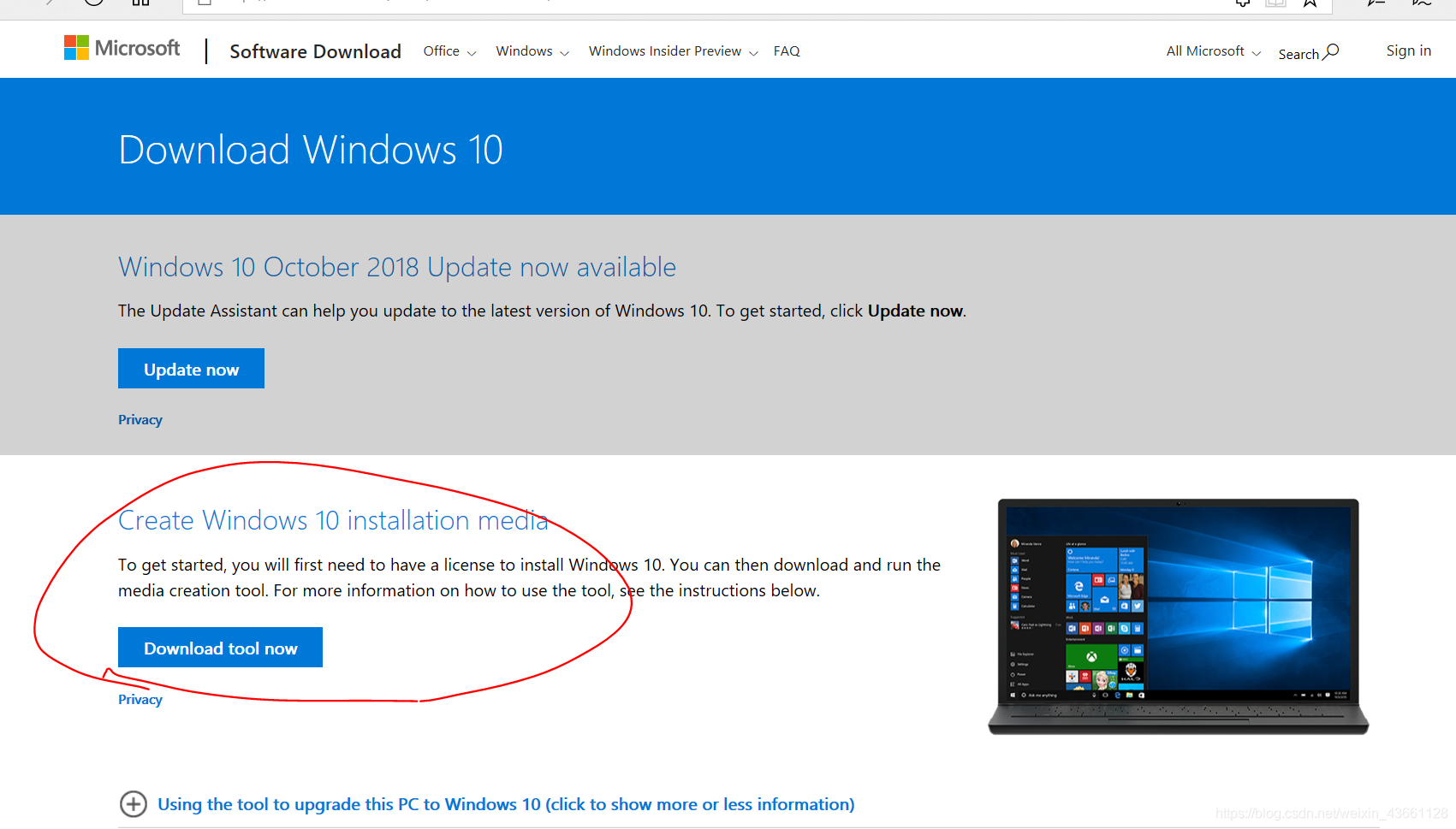Click 'Windows 10 October 2018 Update now available' heading
1456x829 pixels.
point(397,267)
